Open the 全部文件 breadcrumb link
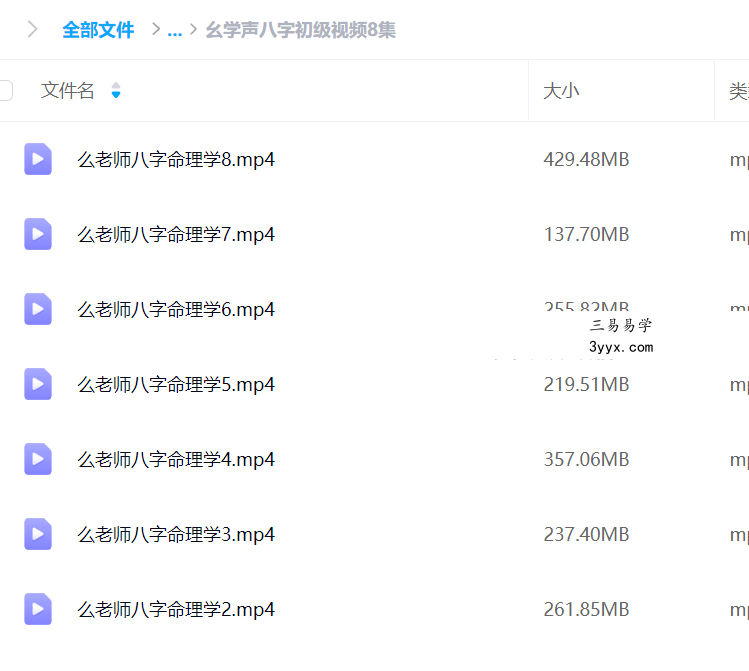This screenshot has height=671, width=749. [x=98, y=30]
